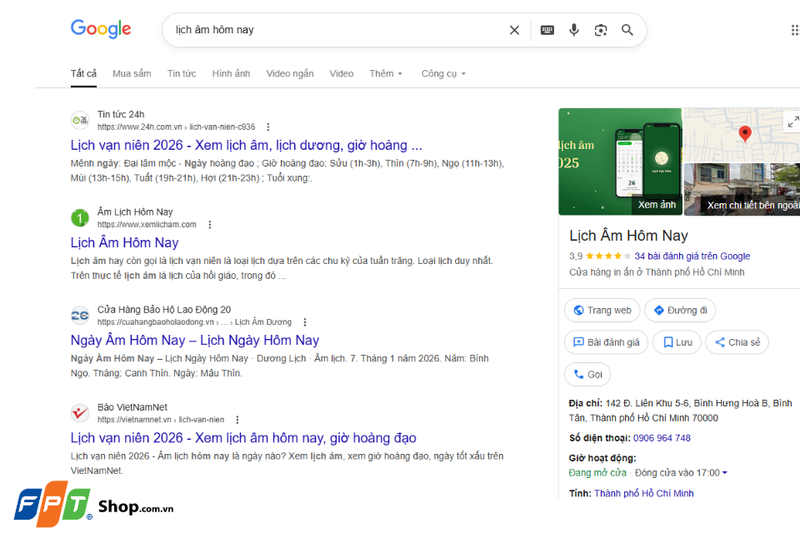Switch to the Hình ảnh tab

[x=231, y=73]
